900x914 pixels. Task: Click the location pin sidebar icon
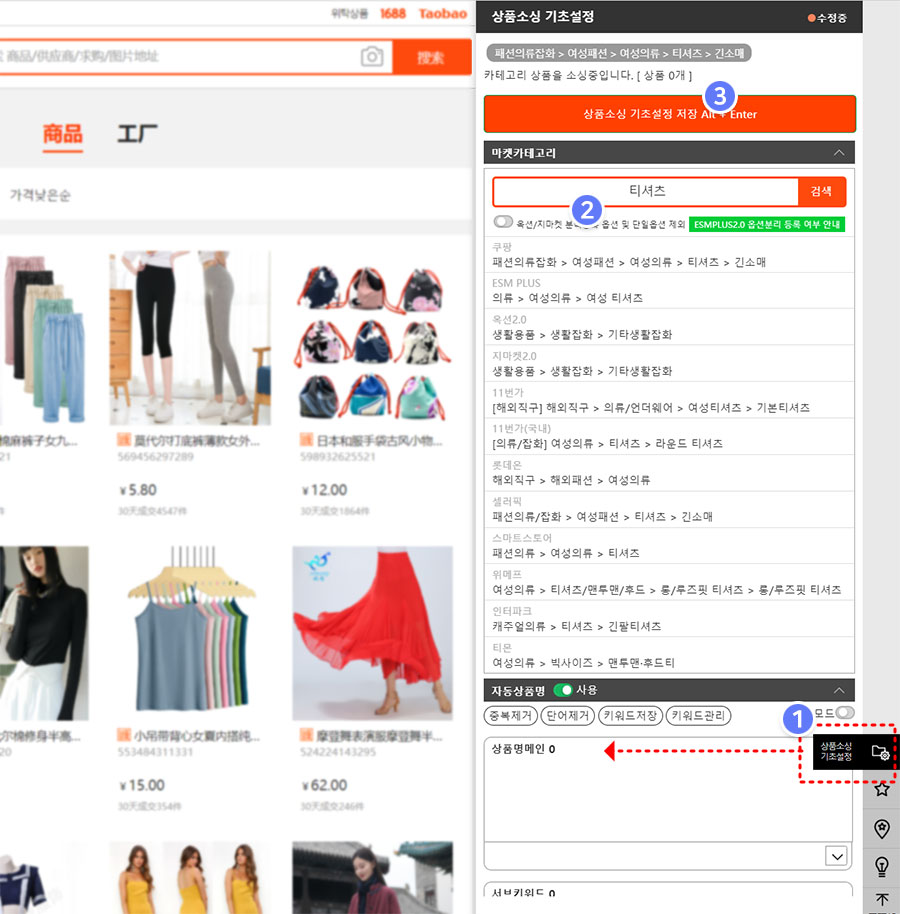click(881, 828)
